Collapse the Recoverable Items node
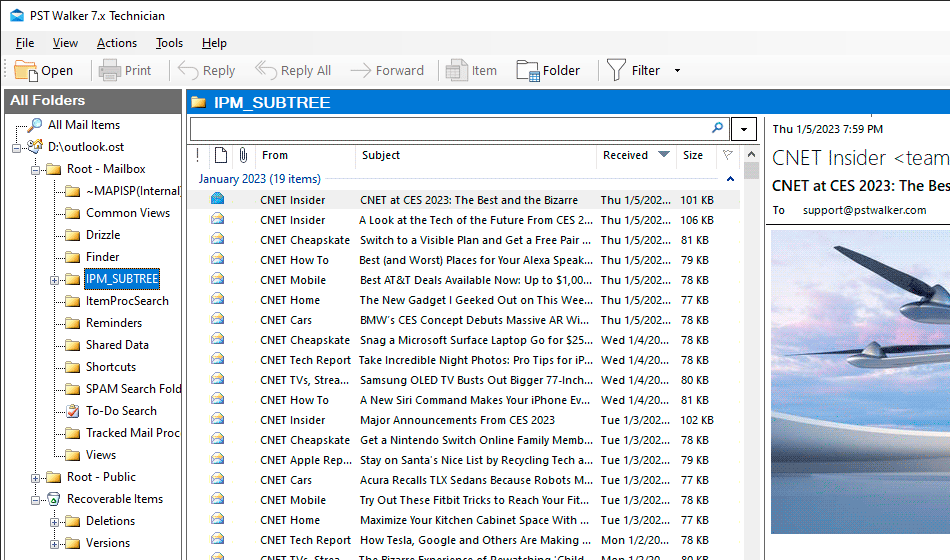Viewport: 950px width, 560px height. [36, 500]
